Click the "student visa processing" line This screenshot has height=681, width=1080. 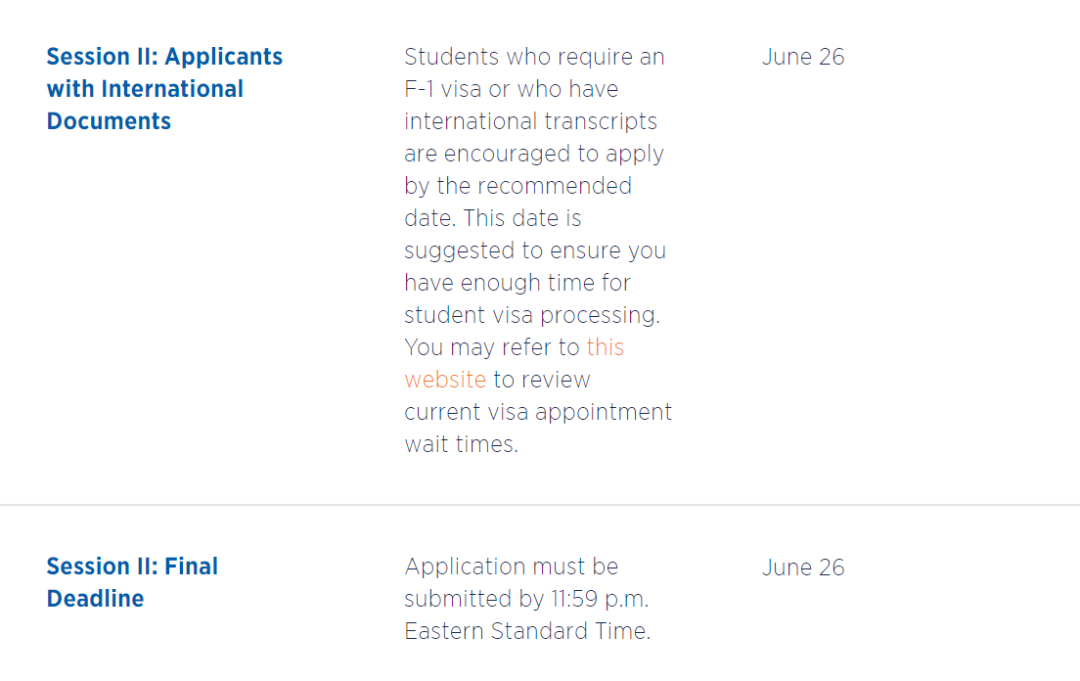tap(532, 315)
